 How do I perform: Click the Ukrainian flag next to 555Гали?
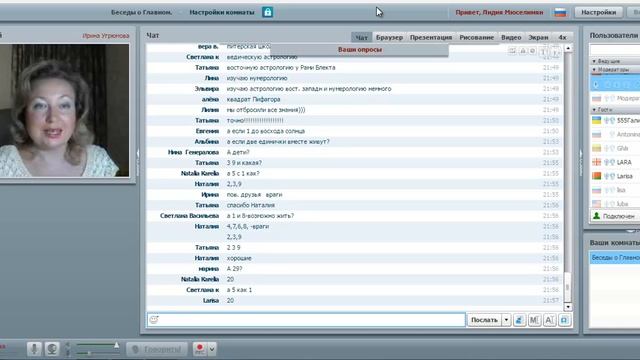click(x=596, y=120)
